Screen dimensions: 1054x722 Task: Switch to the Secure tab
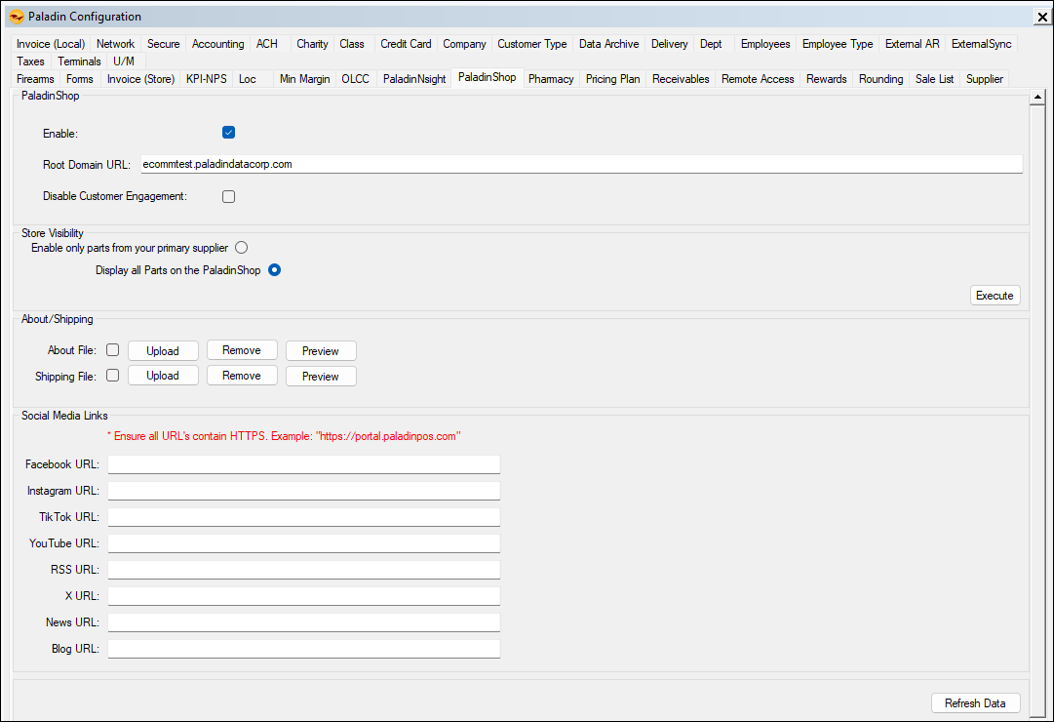(163, 44)
